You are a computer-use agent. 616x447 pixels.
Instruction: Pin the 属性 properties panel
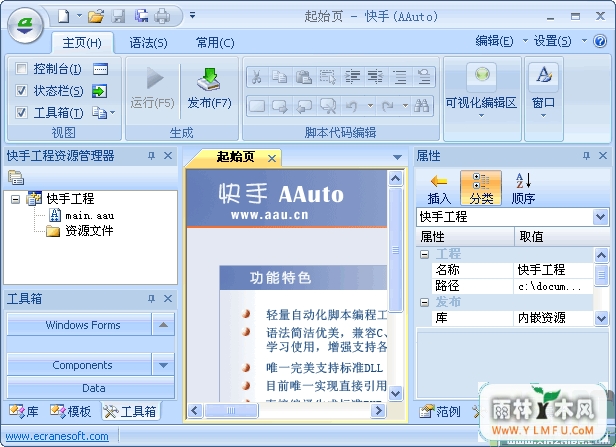pos(586,156)
